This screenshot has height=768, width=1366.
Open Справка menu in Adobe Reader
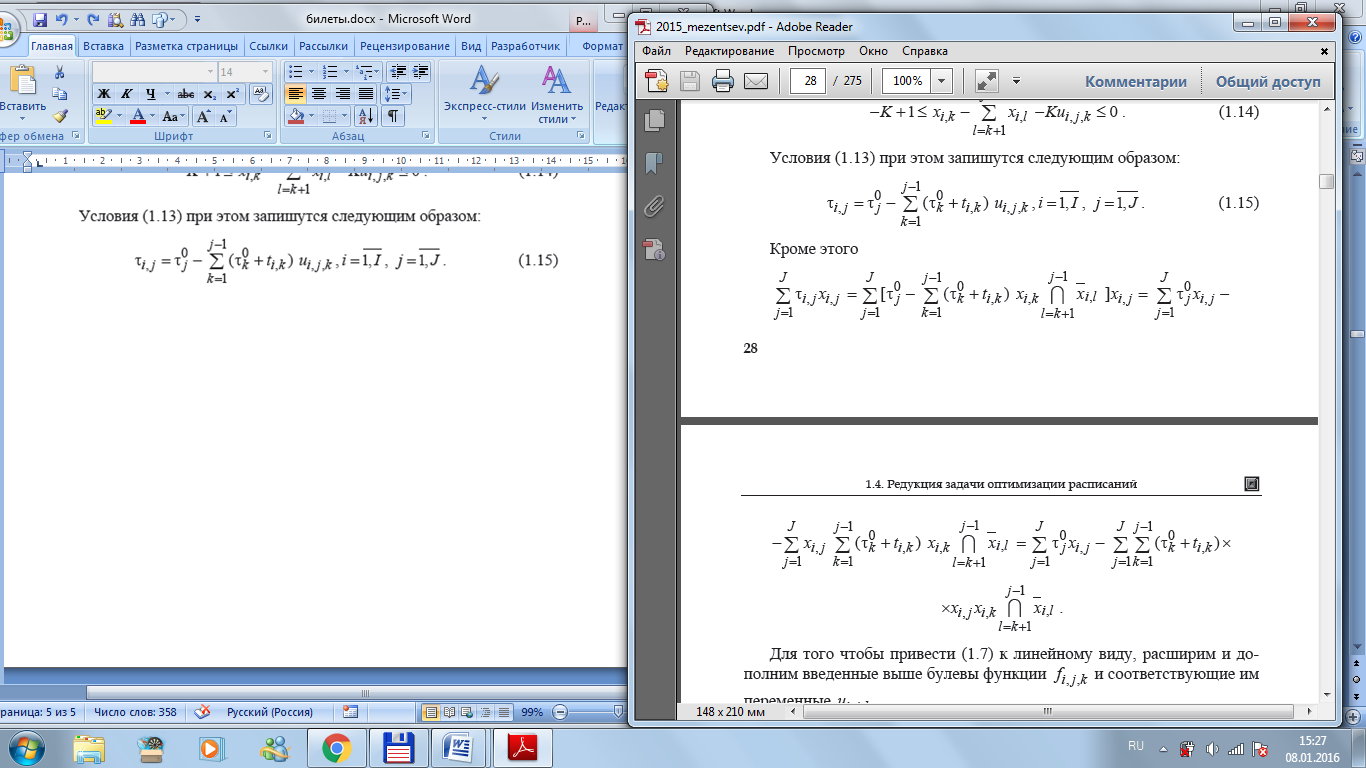(925, 51)
